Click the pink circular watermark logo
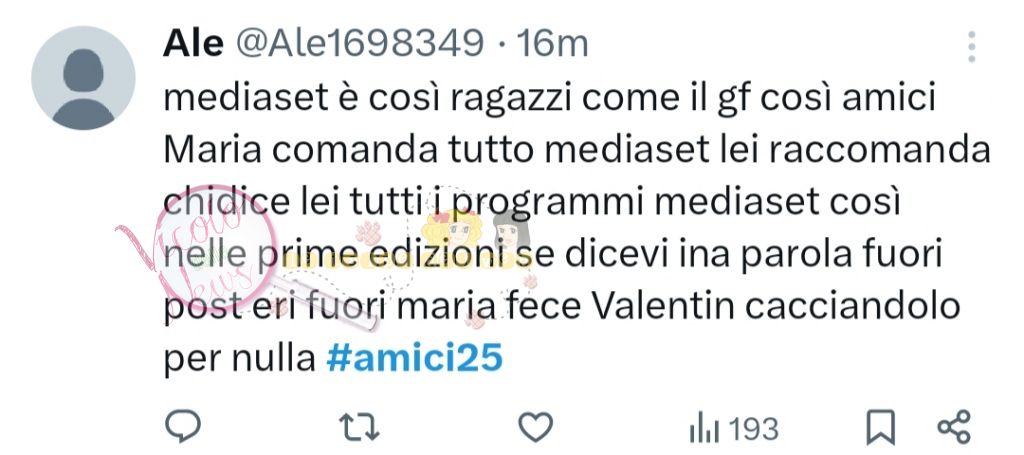Screen dimensions: 1024x455 pyautogui.click(x=219, y=245)
